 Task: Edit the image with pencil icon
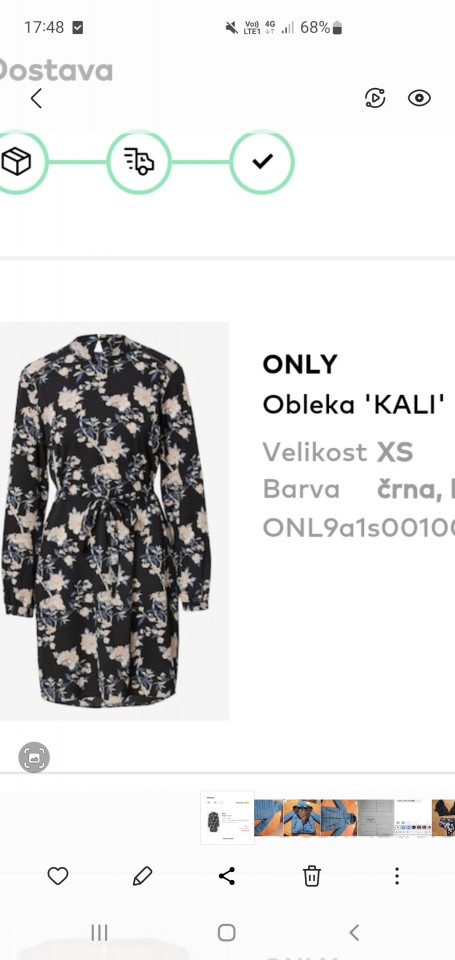[x=142, y=876]
